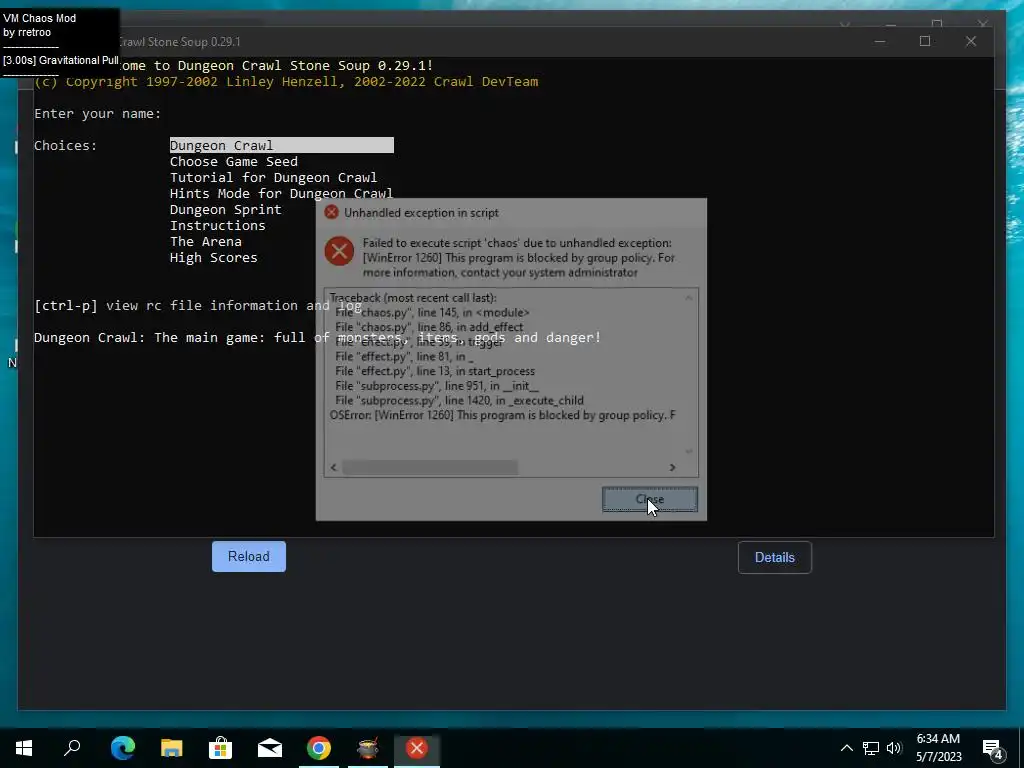Click the 'Enter your name:' prompt
Image resolution: width=1024 pixels, height=768 pixels.
point(97,114)
